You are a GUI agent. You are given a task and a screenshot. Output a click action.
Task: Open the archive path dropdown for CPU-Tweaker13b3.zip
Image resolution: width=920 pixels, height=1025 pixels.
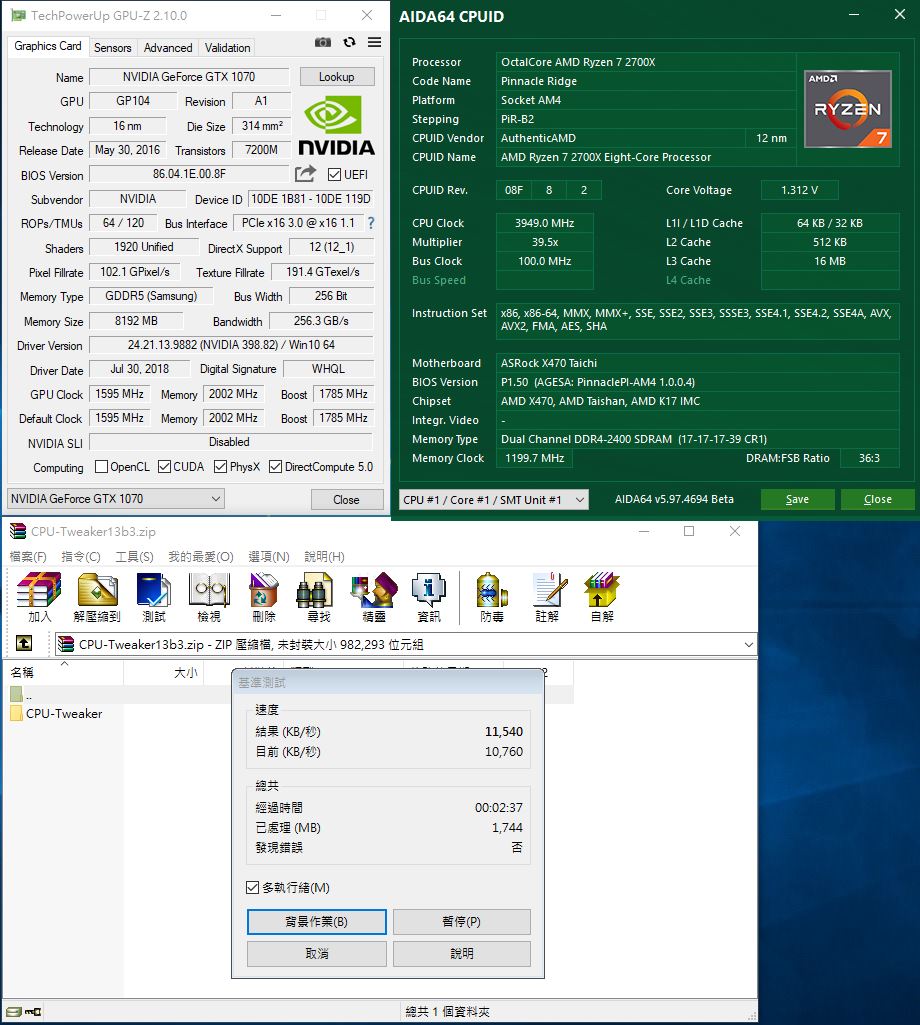tap(749, 644)
